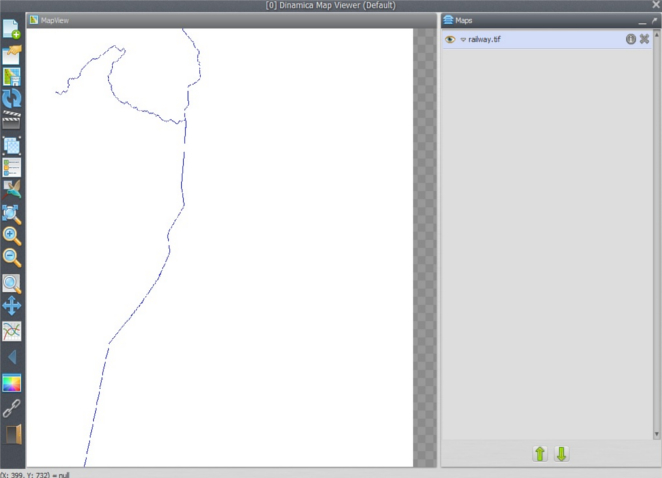Minimize the Maps panel
The image size is (662, 478).
point(642,20)
